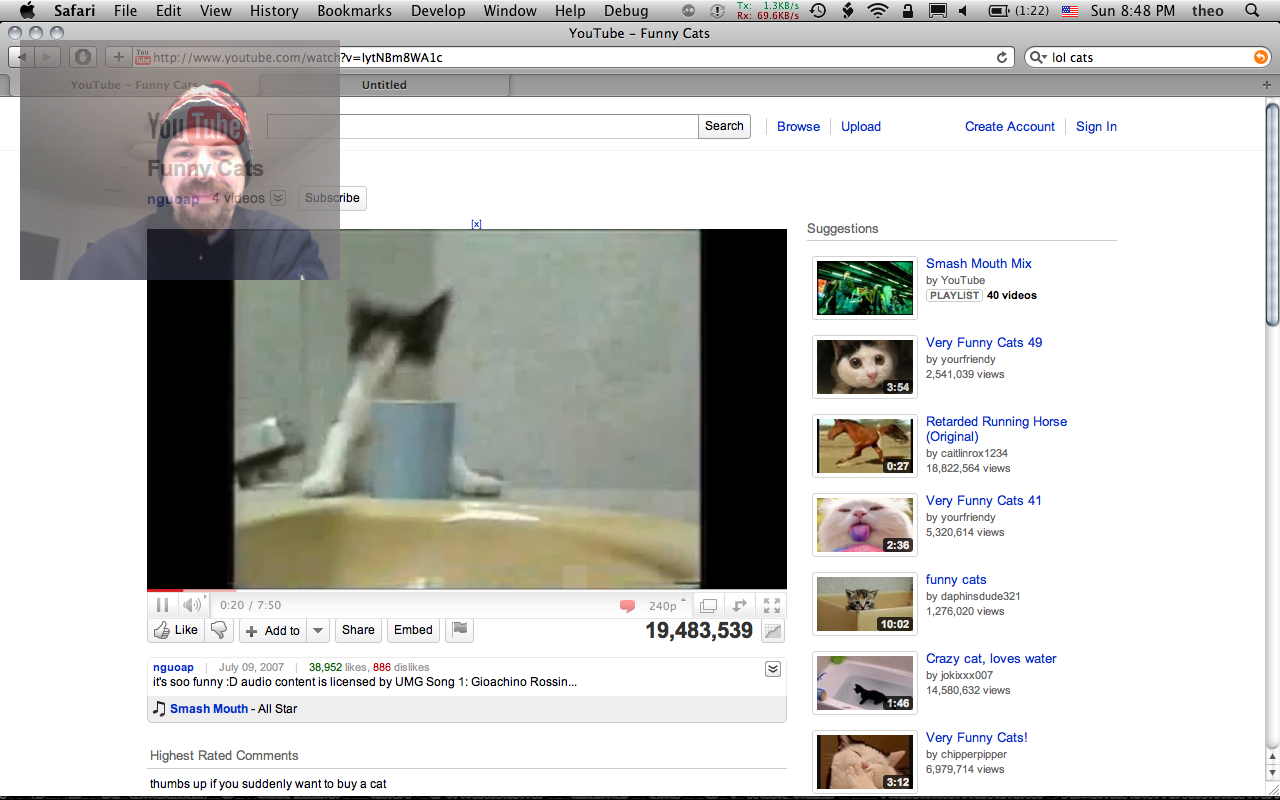
Task: Open the Add to dropdown arrow
Action: tap(318, 631)
